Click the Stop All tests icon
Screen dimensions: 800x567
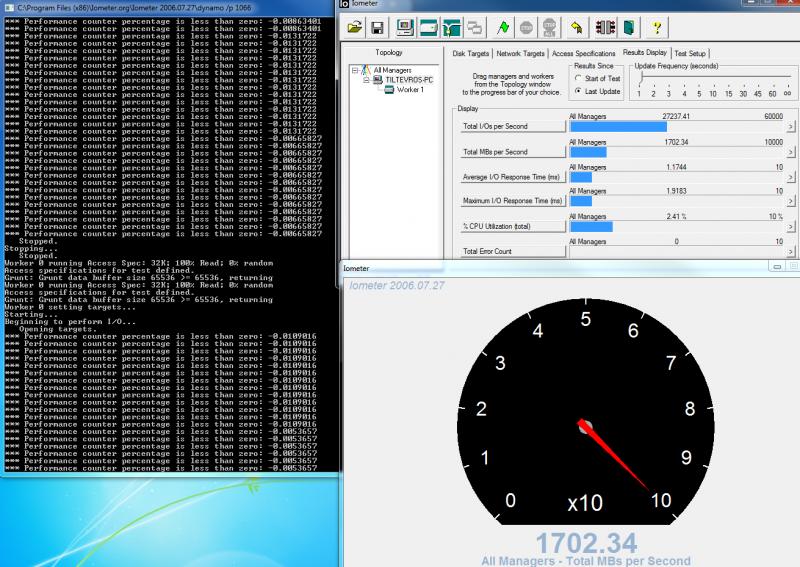point(549,27)
